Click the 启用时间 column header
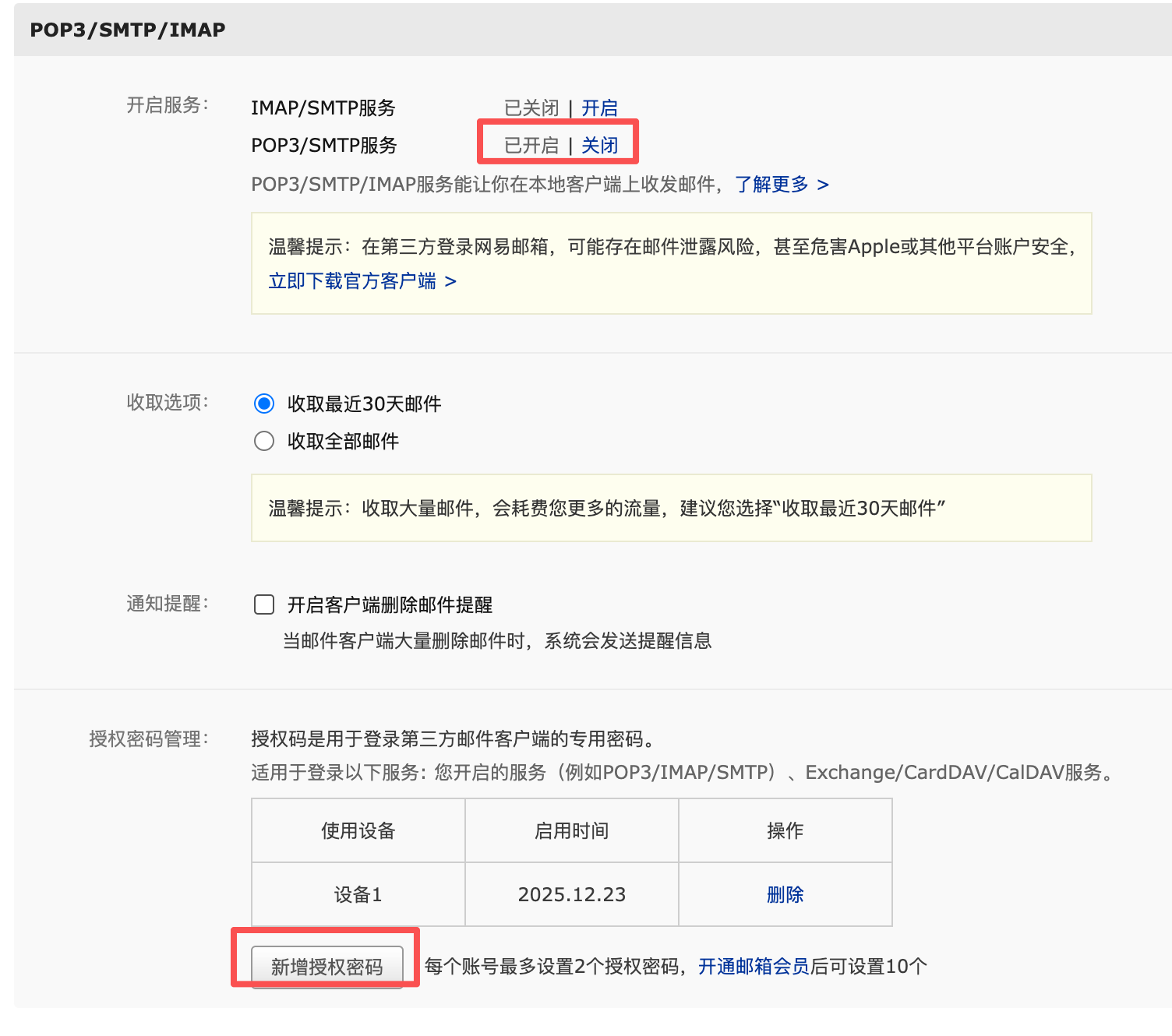This screenshot has height=1036, width=1172. coord(571,830)
